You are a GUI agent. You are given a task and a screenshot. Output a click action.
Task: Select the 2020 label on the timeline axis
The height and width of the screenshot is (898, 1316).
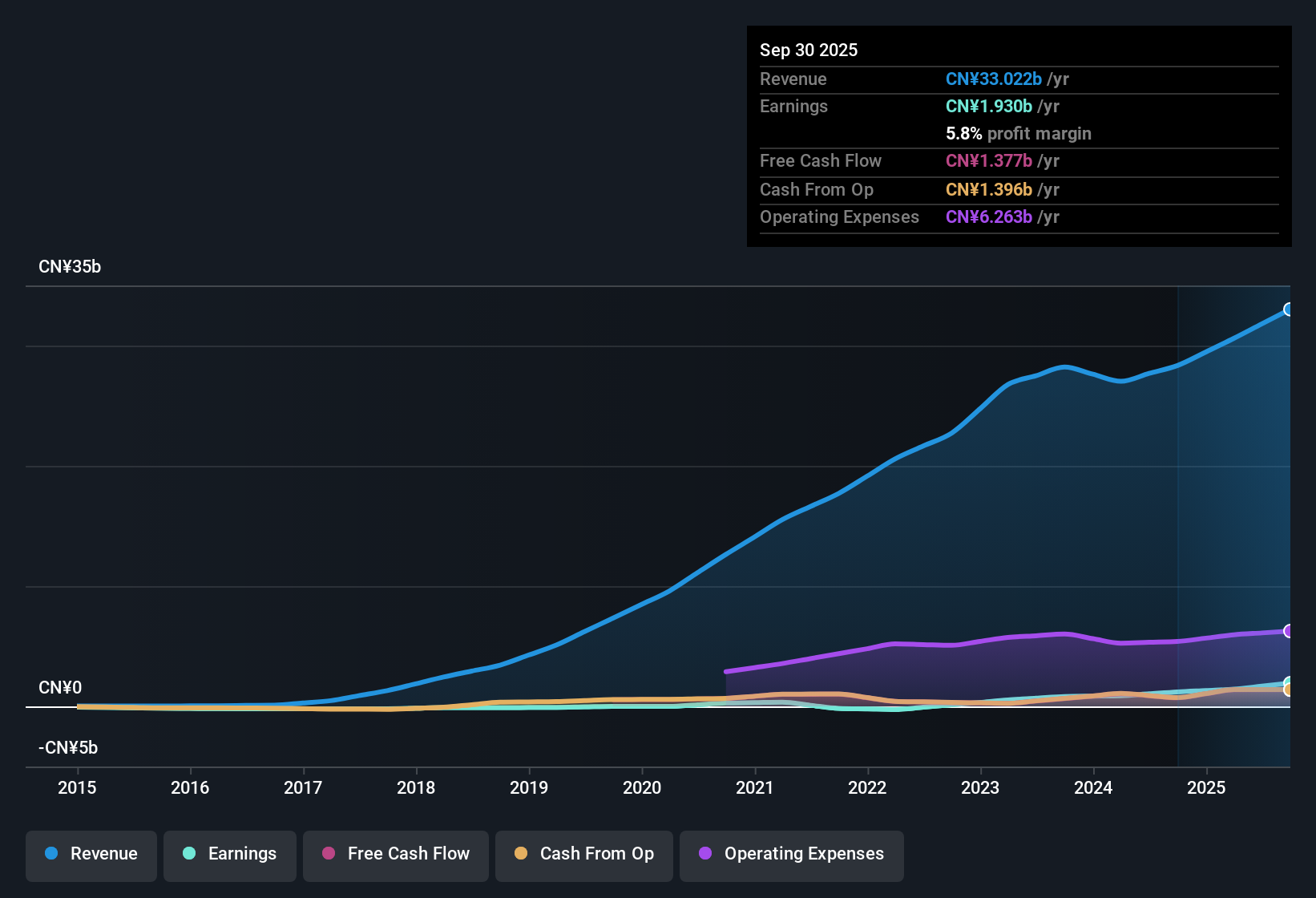642,788
